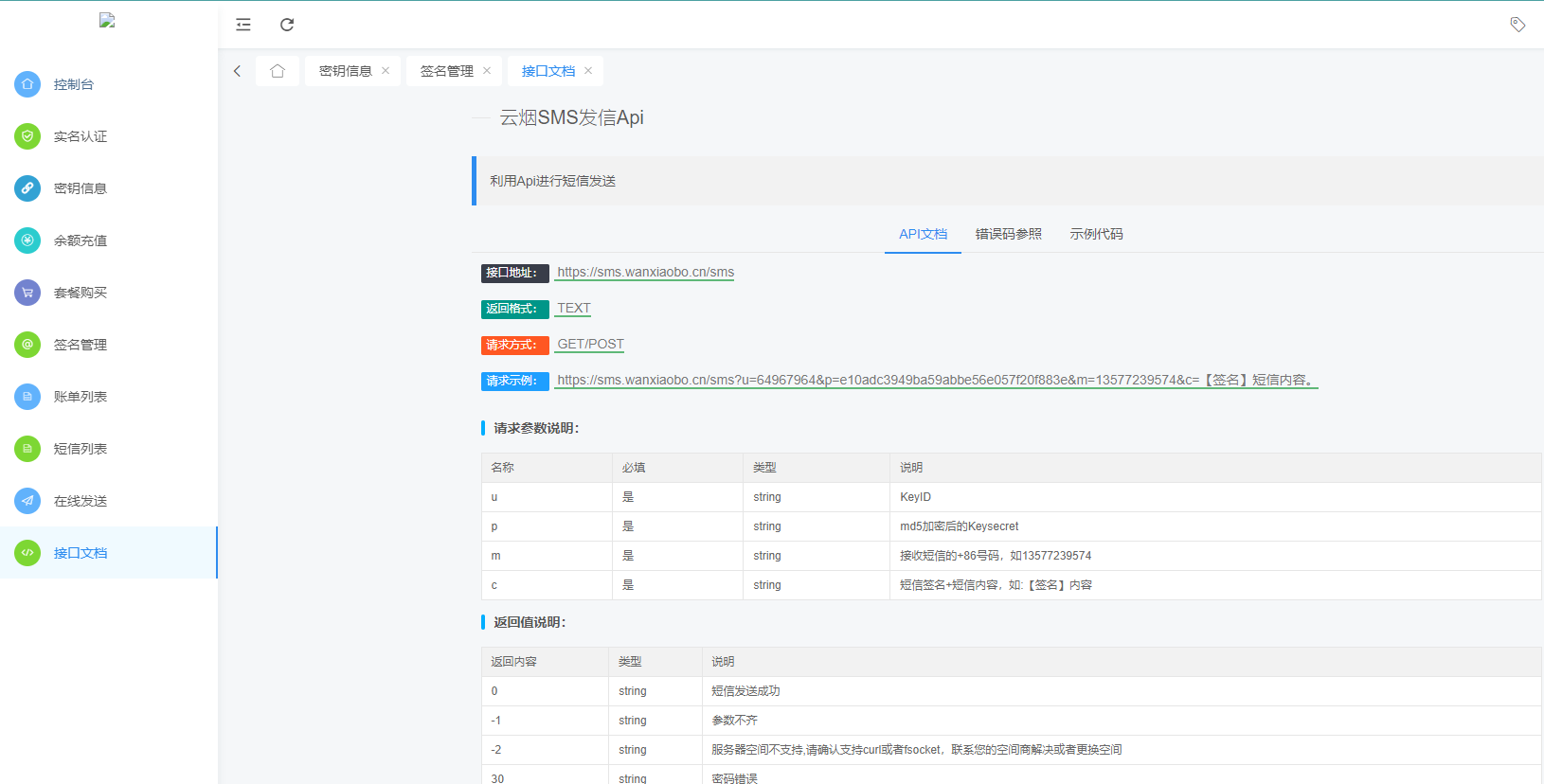Screen dimensions: 1544x784
Task: Go to 余额充值 in the sidebar
Action: point(109,241)
